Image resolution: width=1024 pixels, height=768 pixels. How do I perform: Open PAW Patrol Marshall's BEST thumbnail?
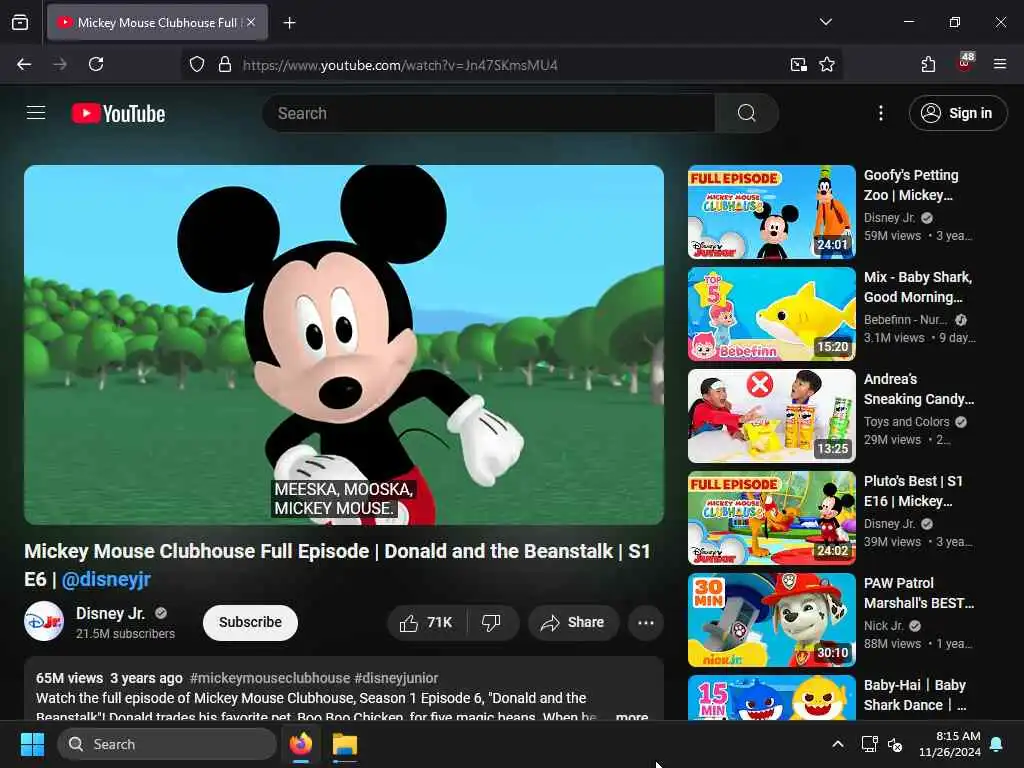pyautogui.click(x=771, y=620)
